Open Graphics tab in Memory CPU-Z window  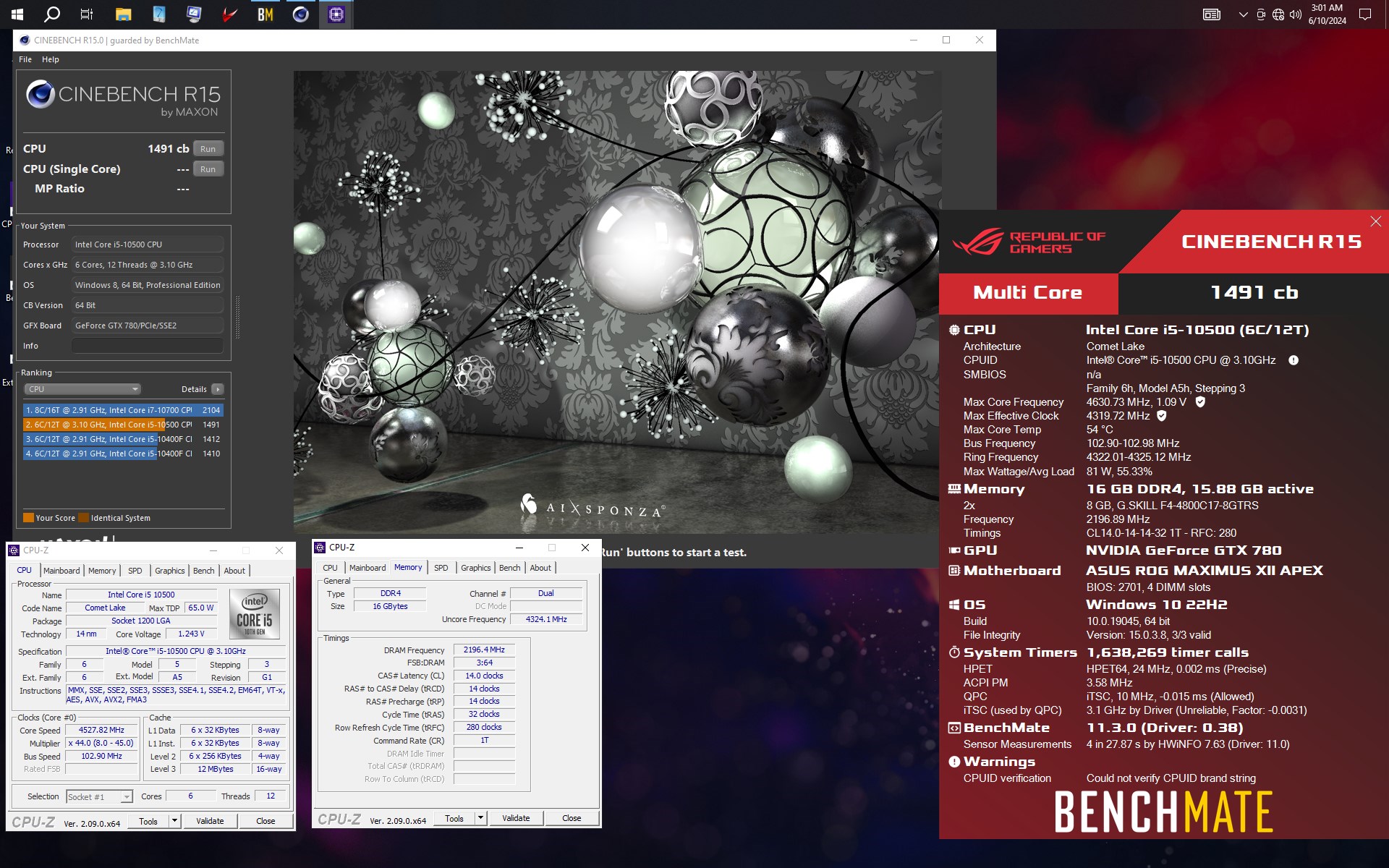(476, 568)
